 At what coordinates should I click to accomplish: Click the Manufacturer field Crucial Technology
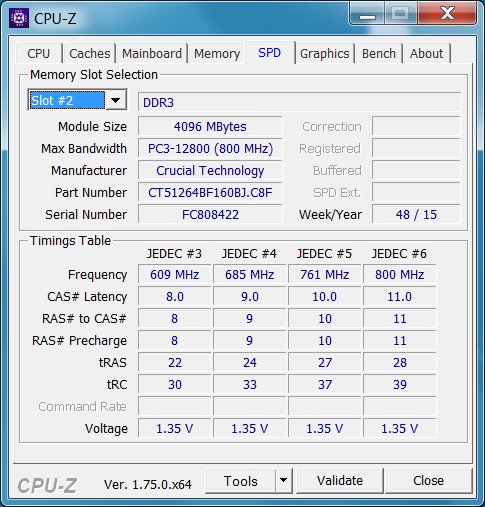point(210,170)
